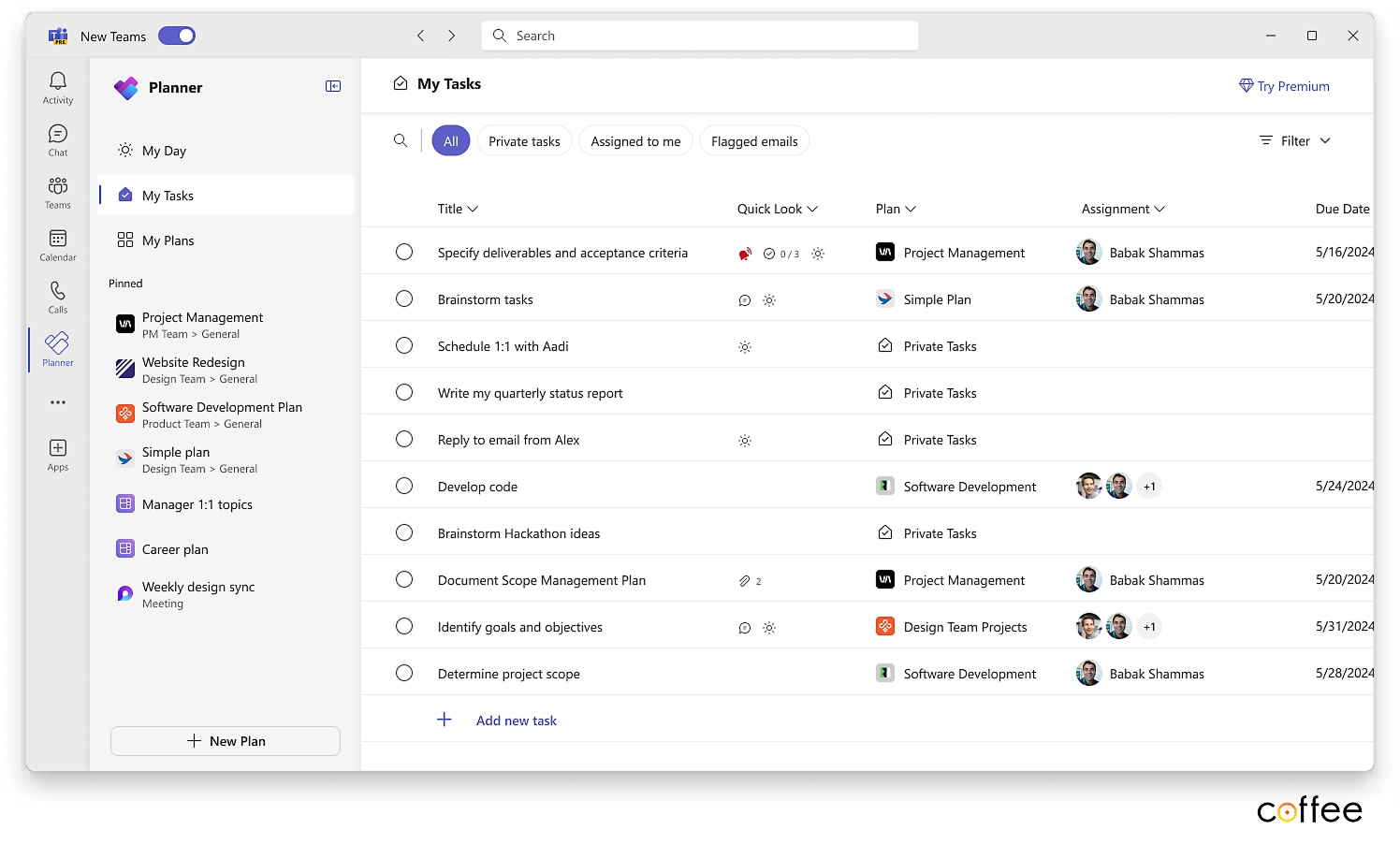Switch to Private tasks filter

pos(524,141)
